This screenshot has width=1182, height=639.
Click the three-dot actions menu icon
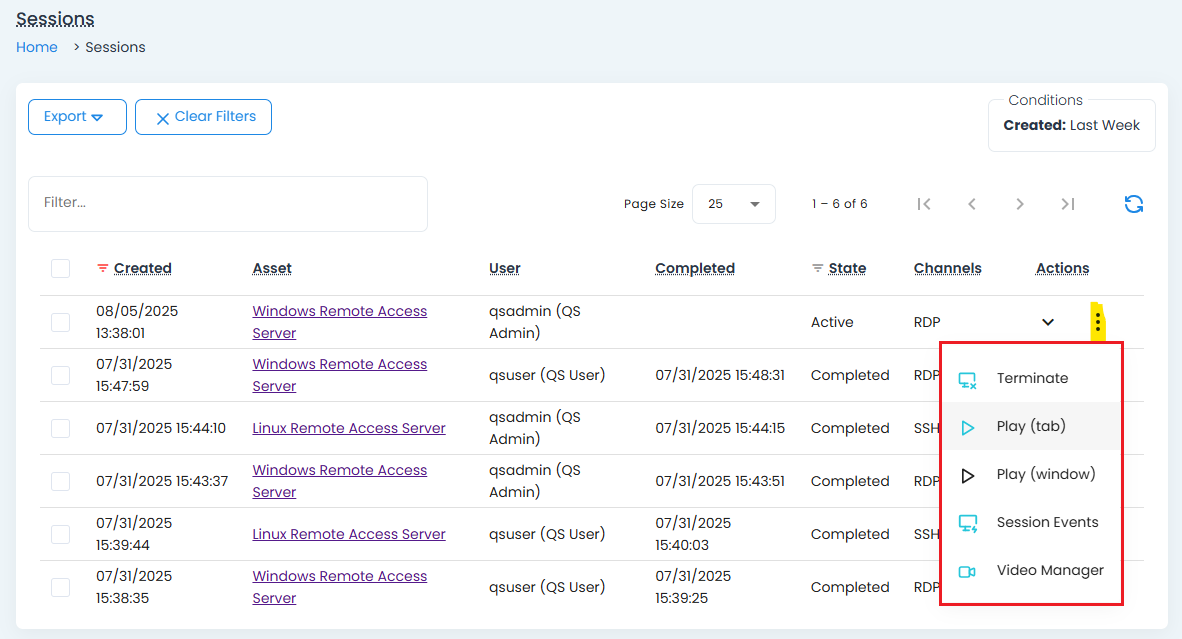(x=1097, y=322)
